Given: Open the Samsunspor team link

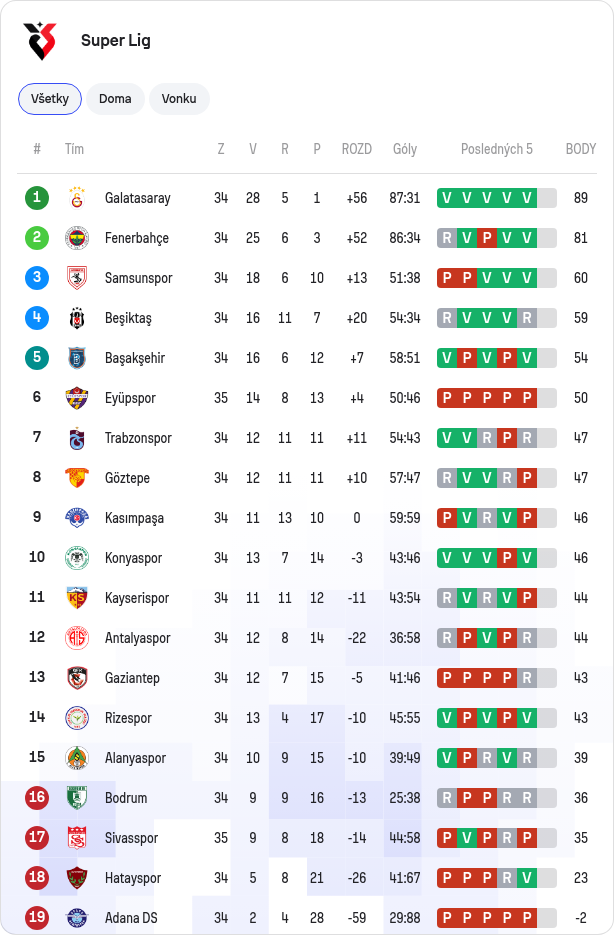Looking at the screenshot, I should click(x=138, y=278).
